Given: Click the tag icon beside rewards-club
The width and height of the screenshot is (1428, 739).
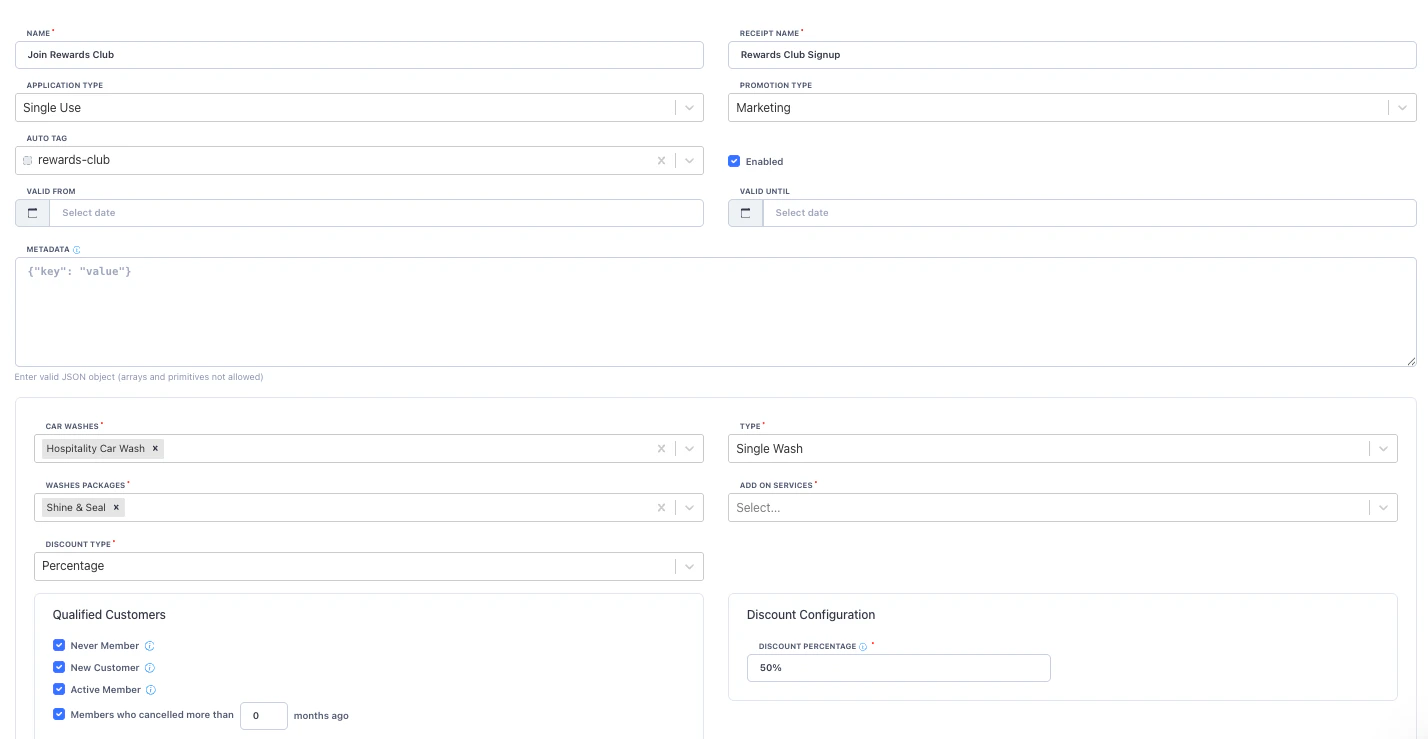Looking at the screenshot, I should pyautogui.click(x=28, y=161).
